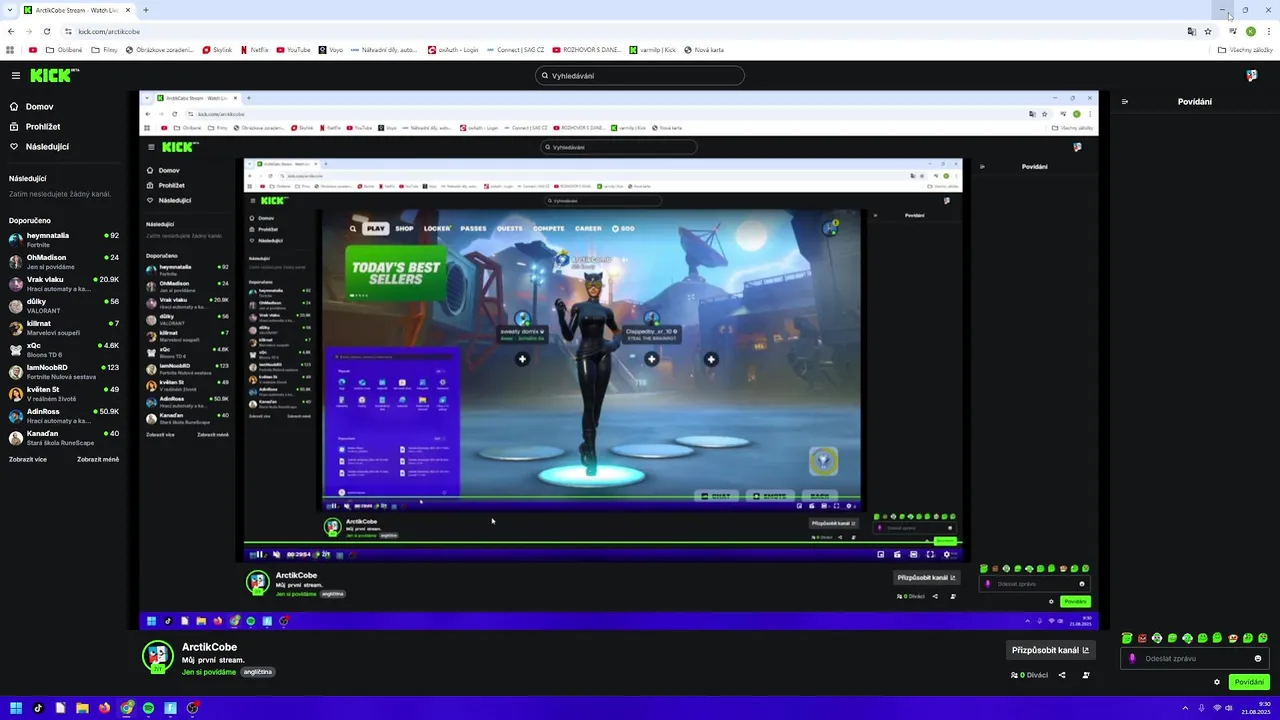
Task: Expand list with 'Zobrazit více'
Action: (x=28, y=459)
